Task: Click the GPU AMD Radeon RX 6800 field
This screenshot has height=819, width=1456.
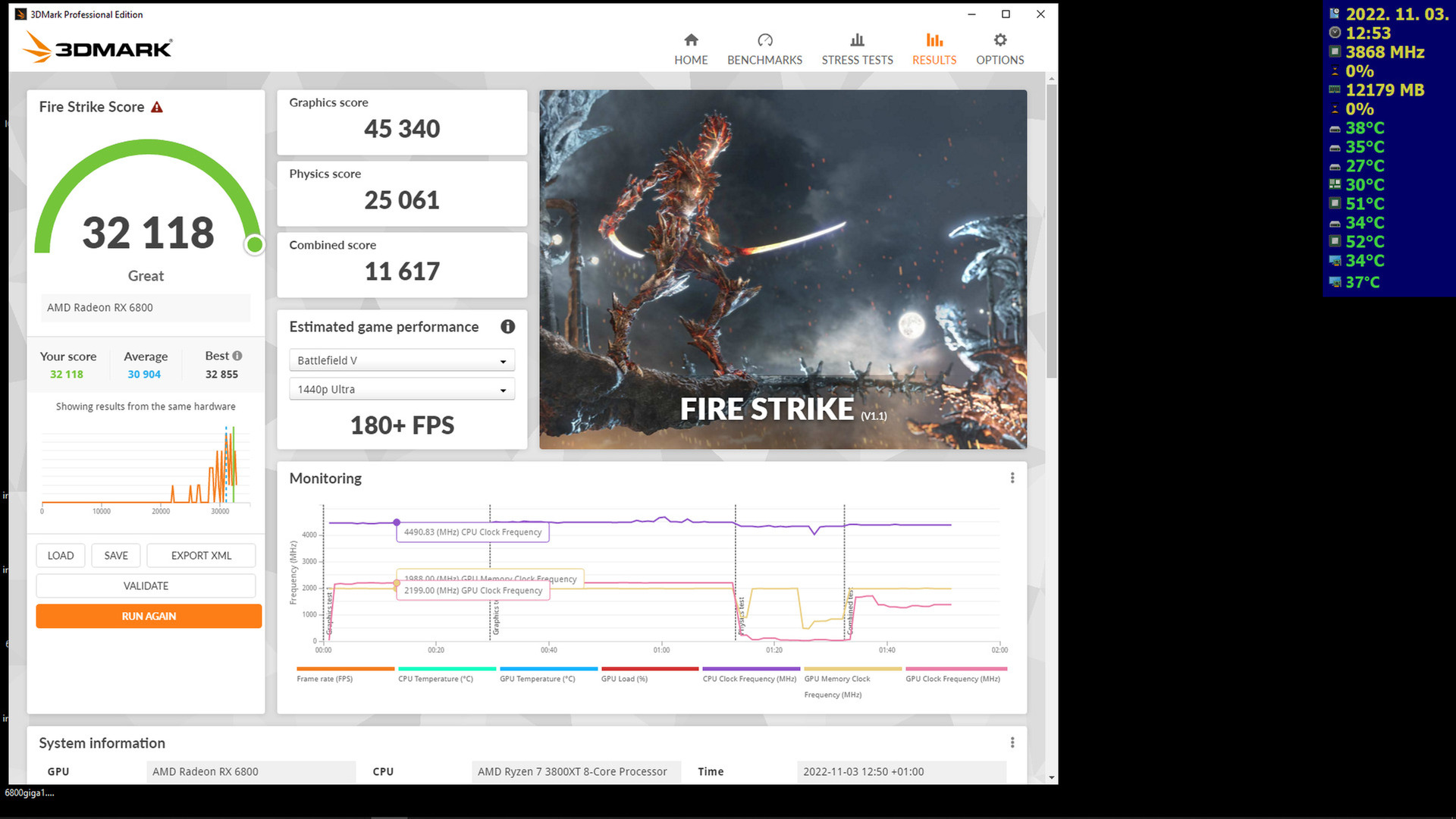Action: (x=251, y=771)
